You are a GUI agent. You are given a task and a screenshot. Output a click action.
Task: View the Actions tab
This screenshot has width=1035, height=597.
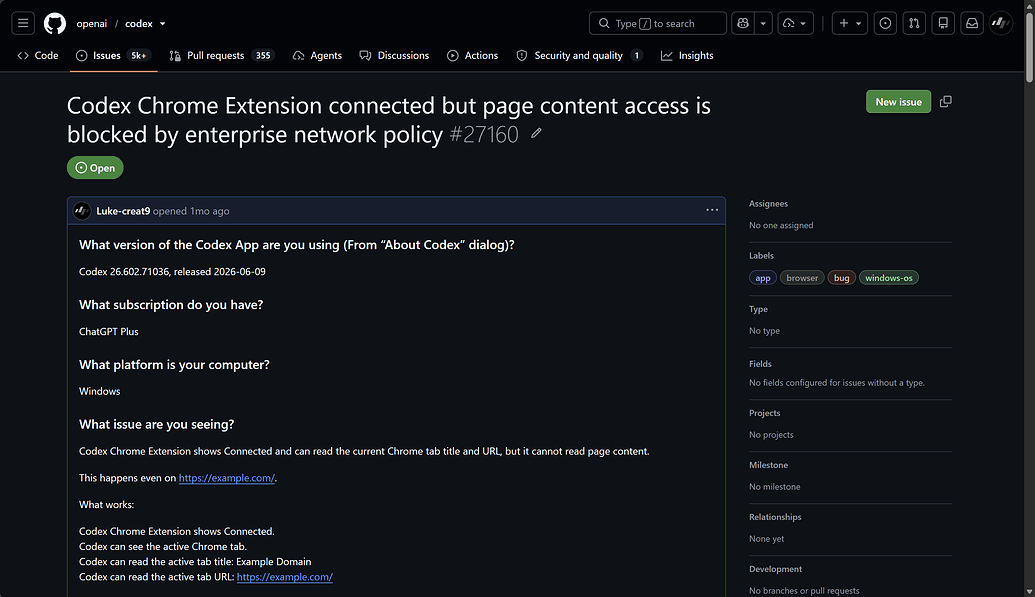473,55
